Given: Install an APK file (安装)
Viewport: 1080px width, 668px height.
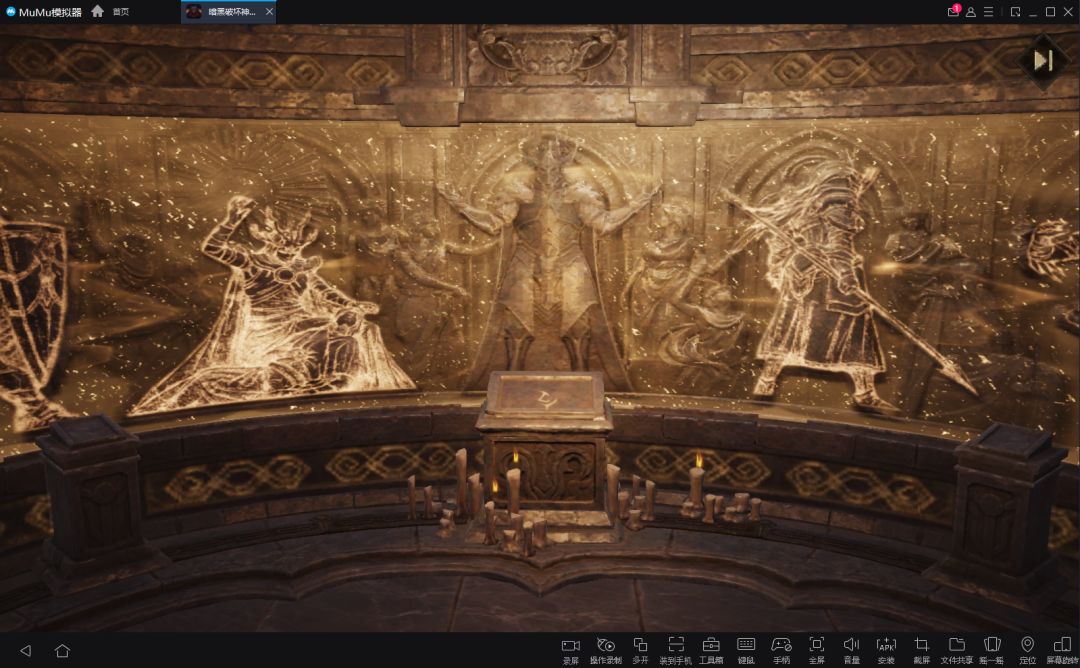Looking at the screenshot, I should pos(886,650).
